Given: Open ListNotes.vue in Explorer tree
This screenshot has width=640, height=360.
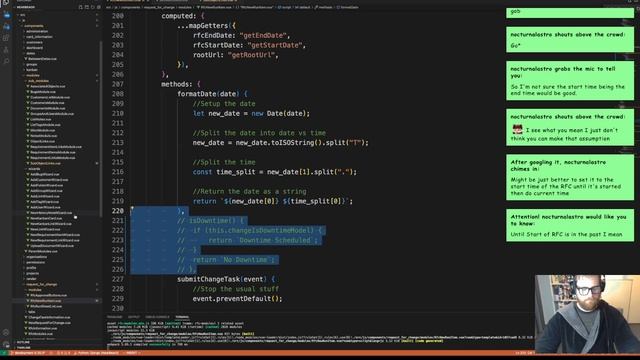Looking at the screenshot, I should (x=39, y=119).
